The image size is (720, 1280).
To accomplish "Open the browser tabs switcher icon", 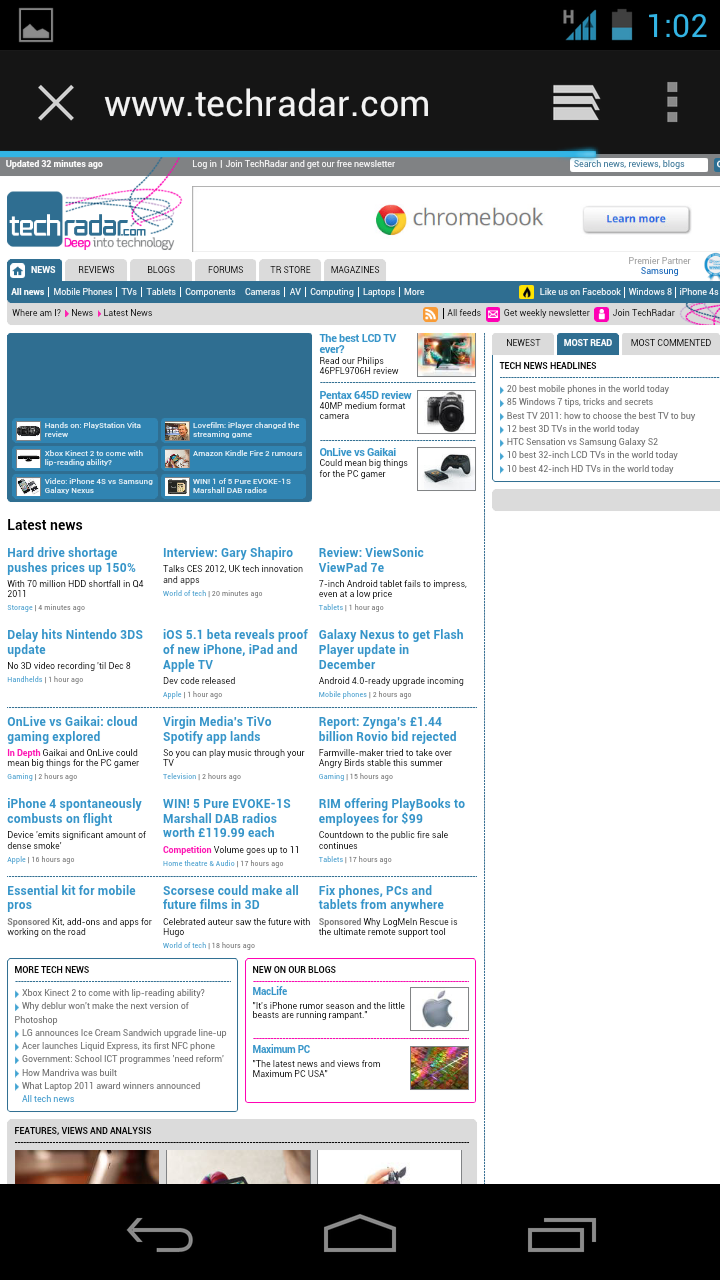I will pyautogui.click(x=577, y=103).
